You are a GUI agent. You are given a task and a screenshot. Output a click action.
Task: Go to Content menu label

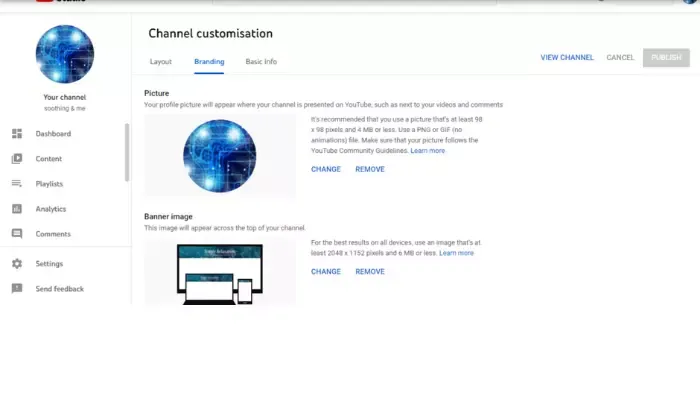coord(49,158)
